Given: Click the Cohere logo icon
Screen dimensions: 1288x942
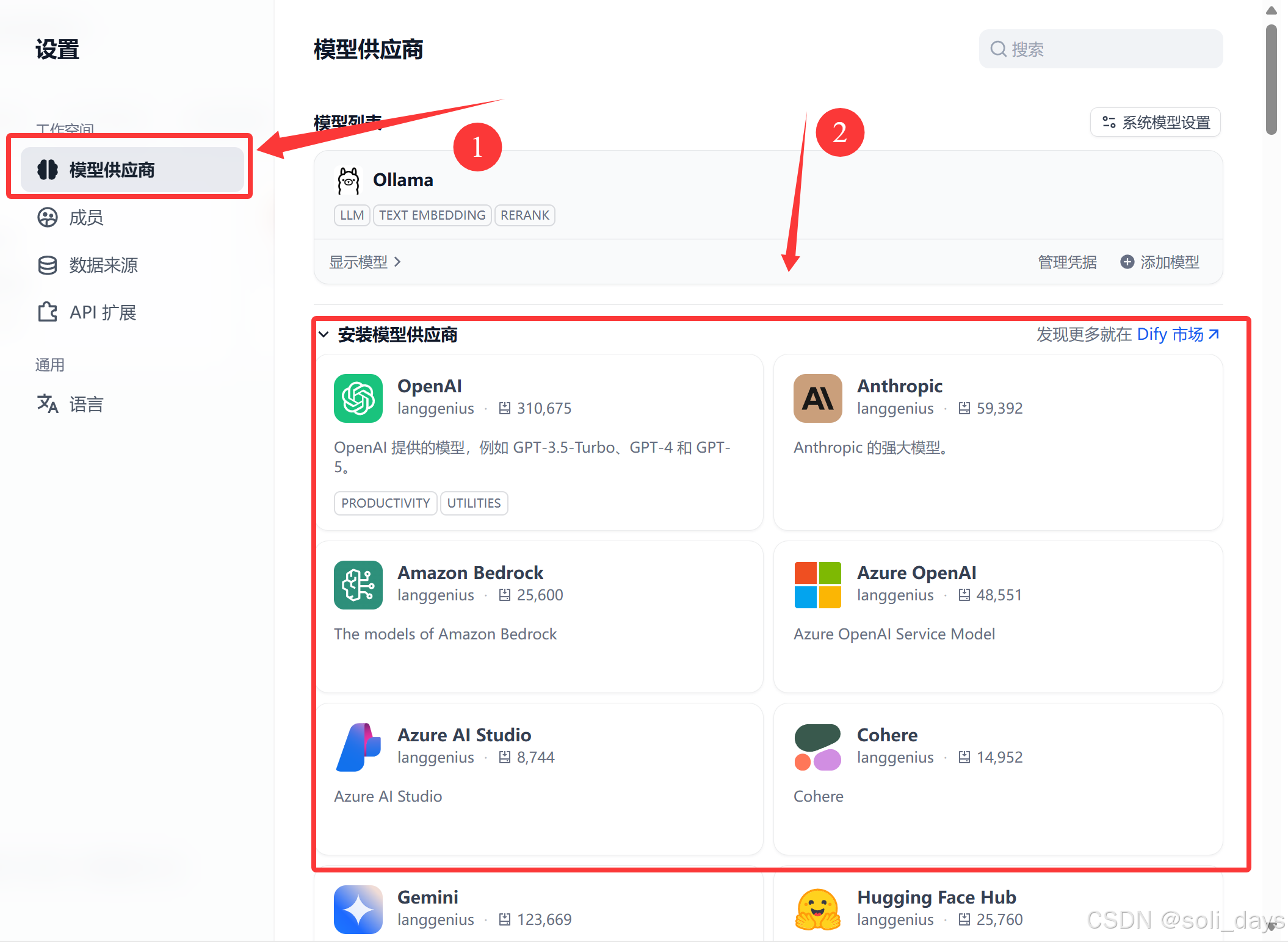Looking at the screenshot, I should pyautogui.click(x=817, y=747).
